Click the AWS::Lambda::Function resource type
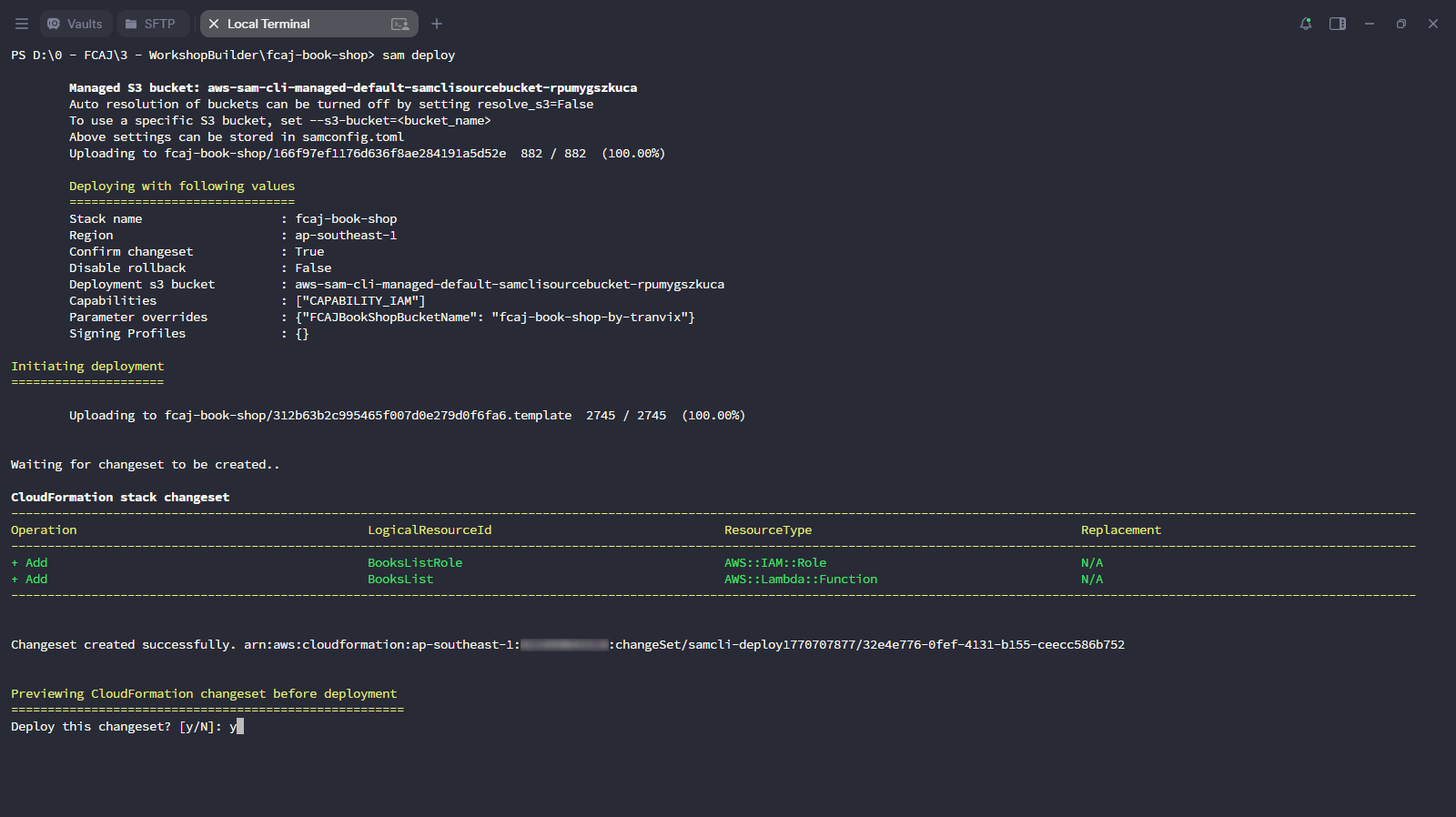The height and width of the screenshot is (817, 1456). 801,580
